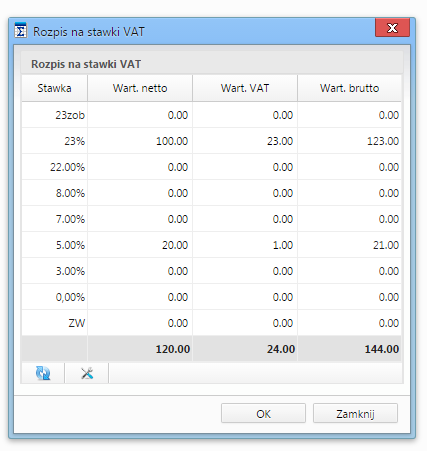This screenshot has height=451, width=427.
Task: Select the 5.00% rate row
Action: (211, 245)
